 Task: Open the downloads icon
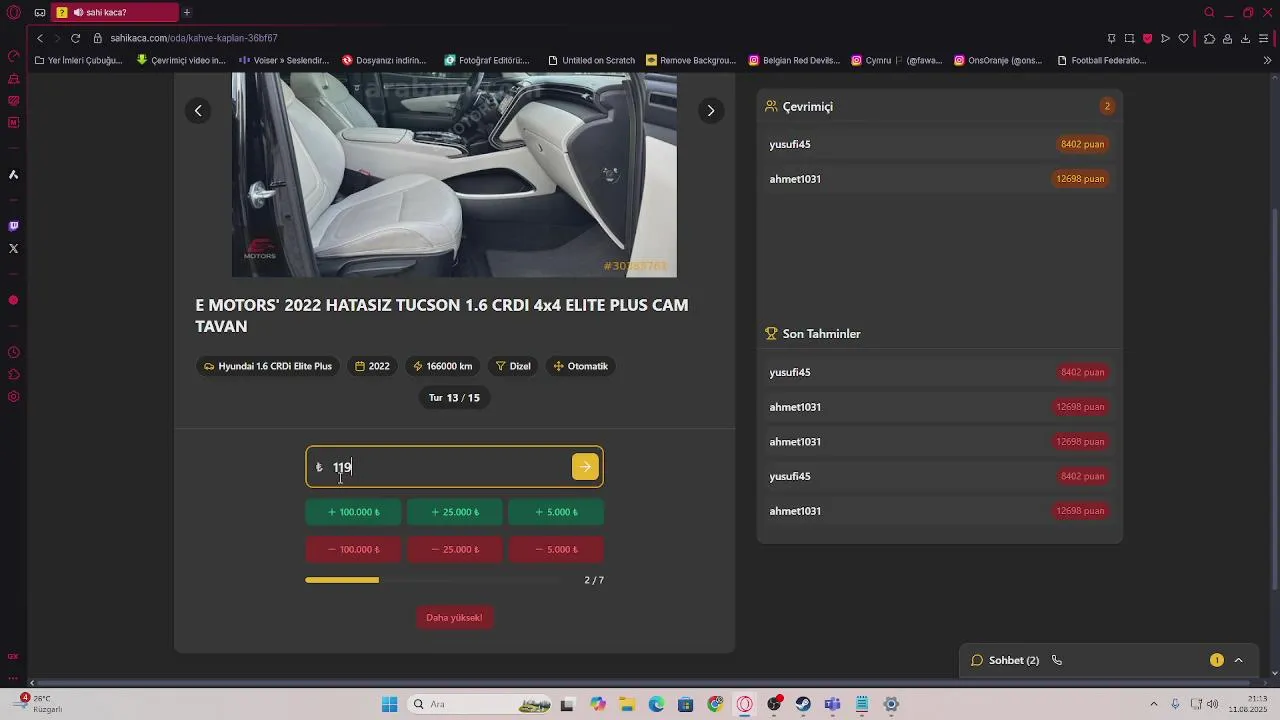(1245, 38)
